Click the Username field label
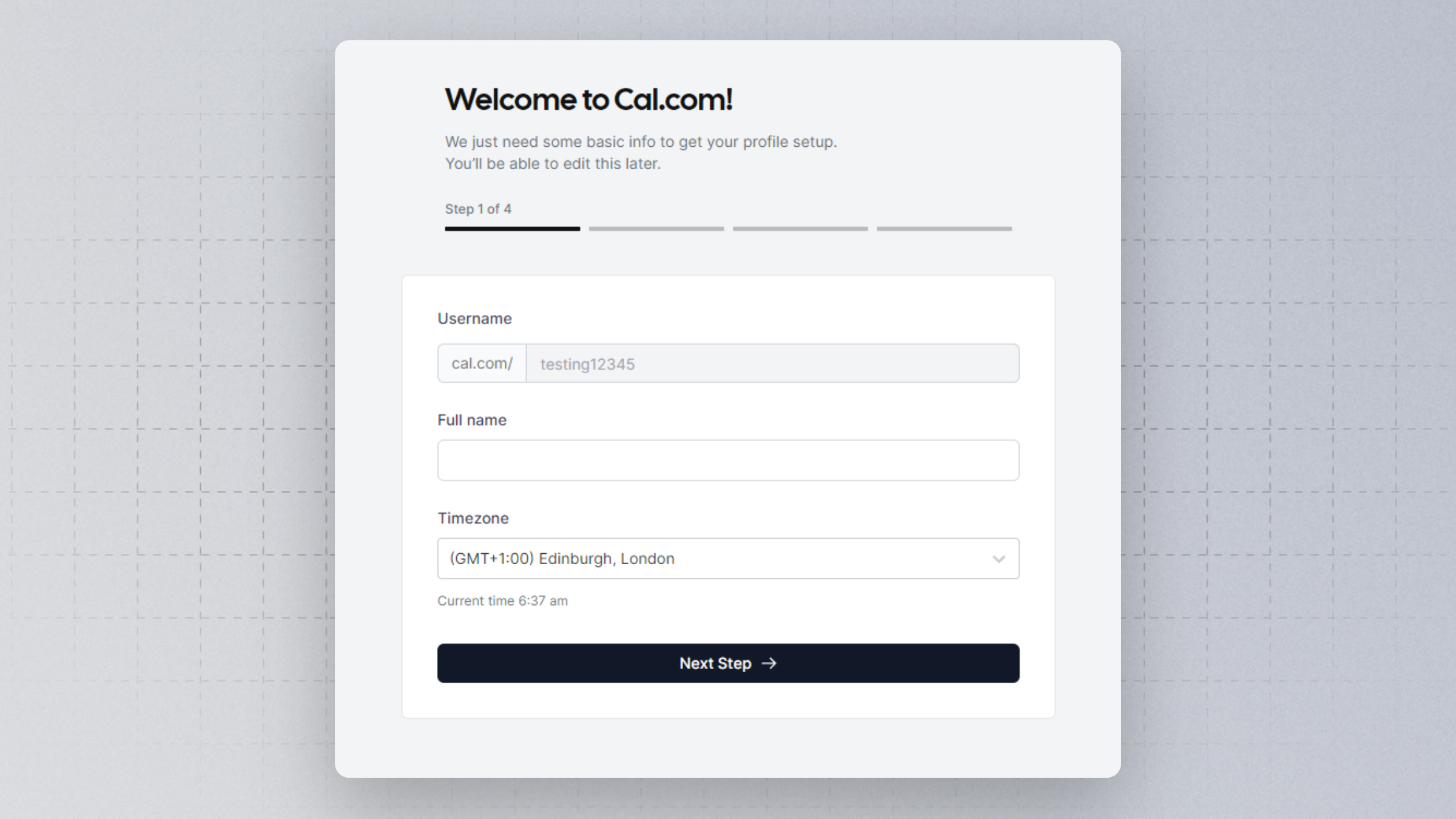The width and height of the screenshot is (1456, 819). [x=474, y=318]
